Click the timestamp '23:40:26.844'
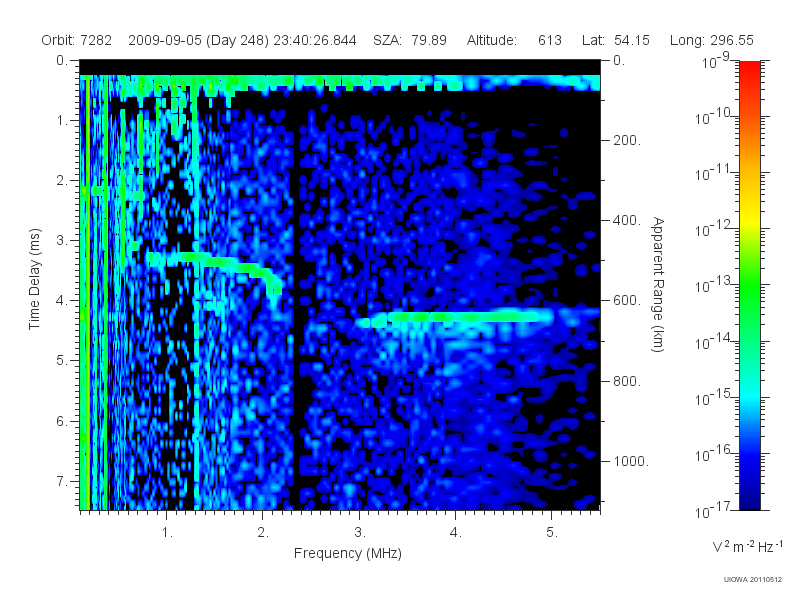 (x=315, y=40)
